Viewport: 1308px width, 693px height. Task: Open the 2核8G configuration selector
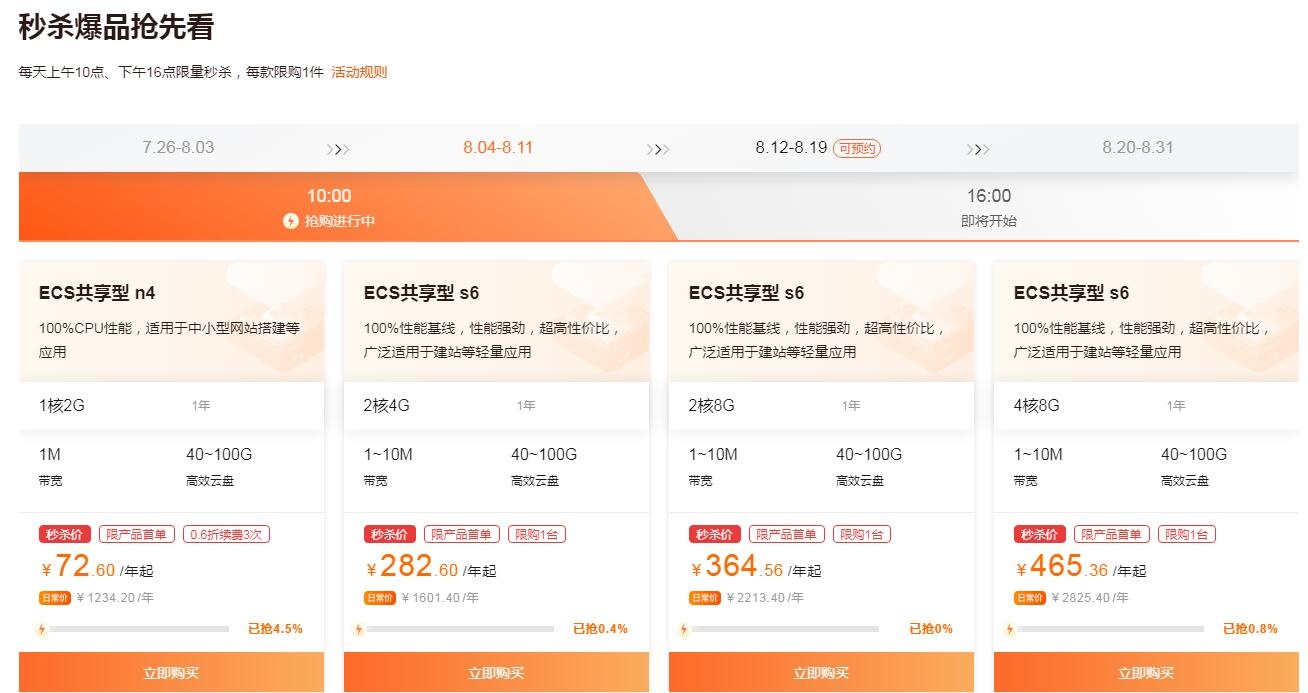tap(821, 405)
